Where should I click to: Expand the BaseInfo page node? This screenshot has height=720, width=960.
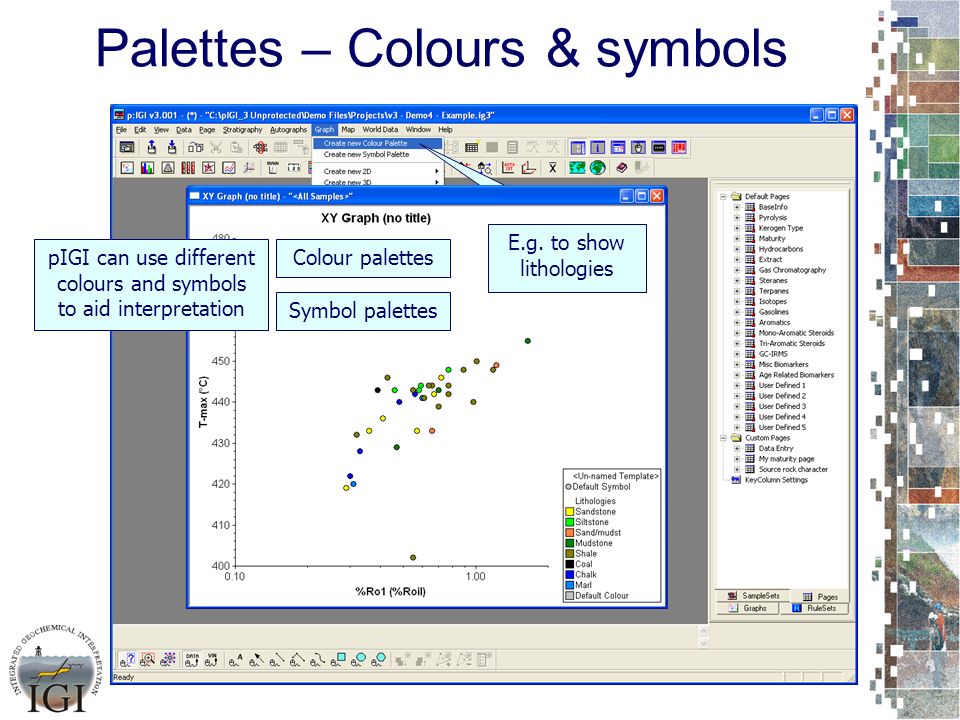click(x=737, y=207)
